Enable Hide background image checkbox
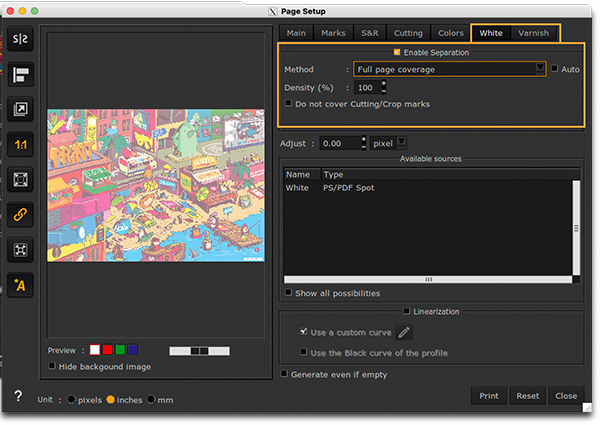 [53, 367]
